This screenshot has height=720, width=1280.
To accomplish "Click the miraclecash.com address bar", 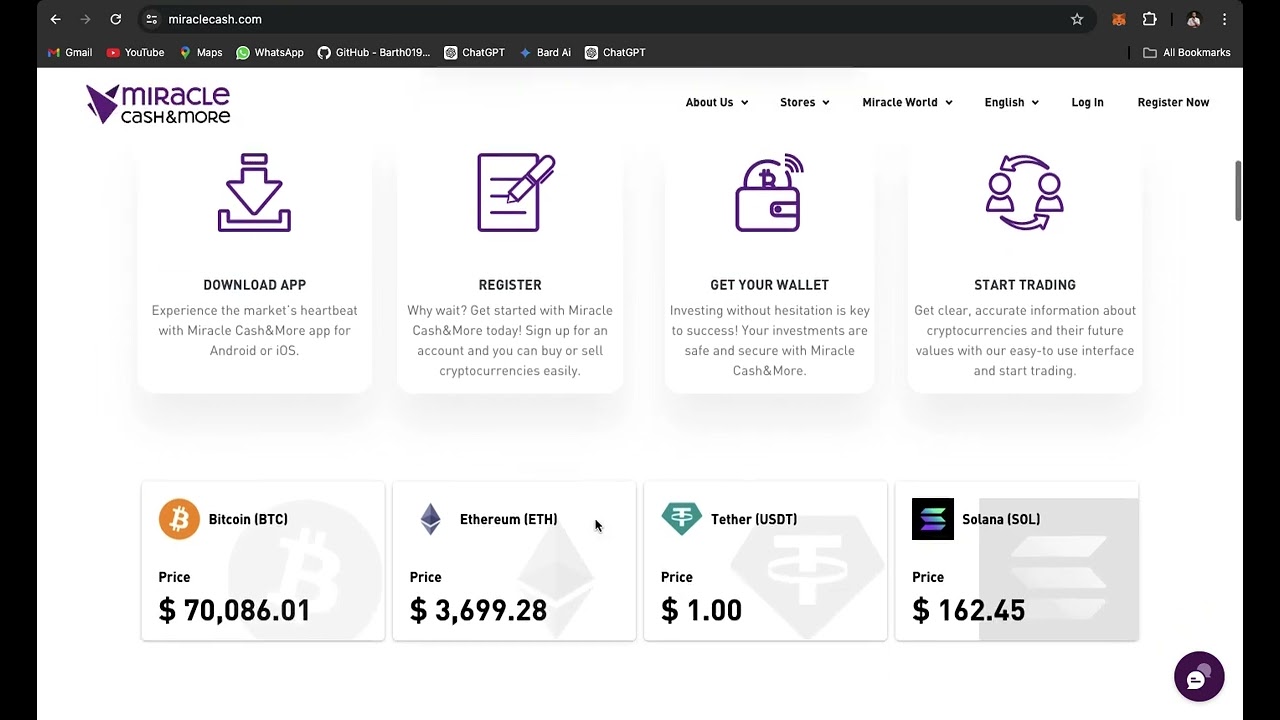I will tap(600, 19).
